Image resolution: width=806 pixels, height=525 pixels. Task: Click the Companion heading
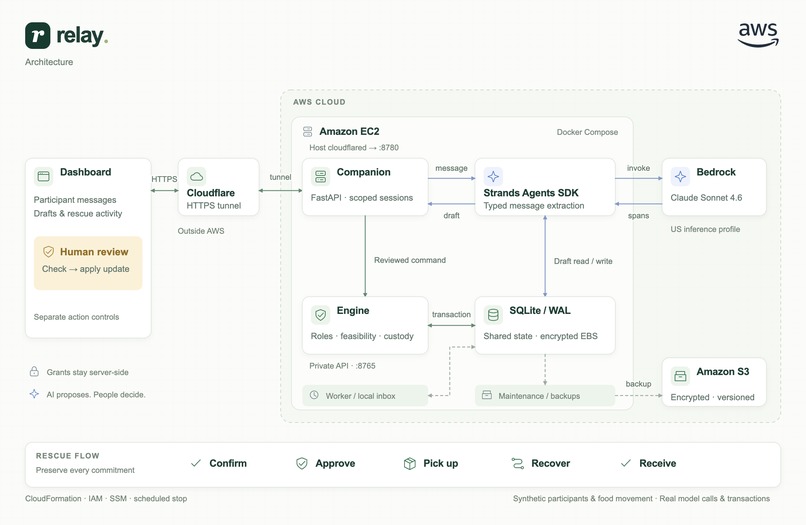(x=363, y=172)
